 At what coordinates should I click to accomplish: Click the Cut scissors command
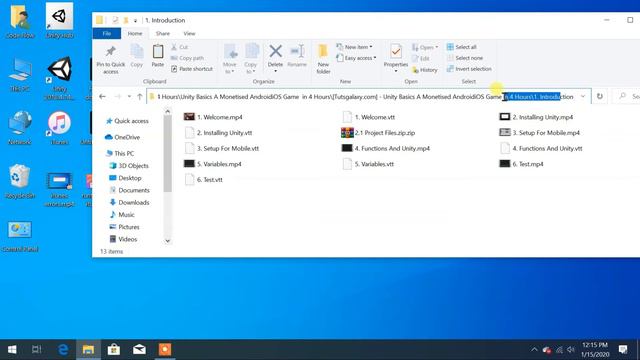(x=180, y=47)
